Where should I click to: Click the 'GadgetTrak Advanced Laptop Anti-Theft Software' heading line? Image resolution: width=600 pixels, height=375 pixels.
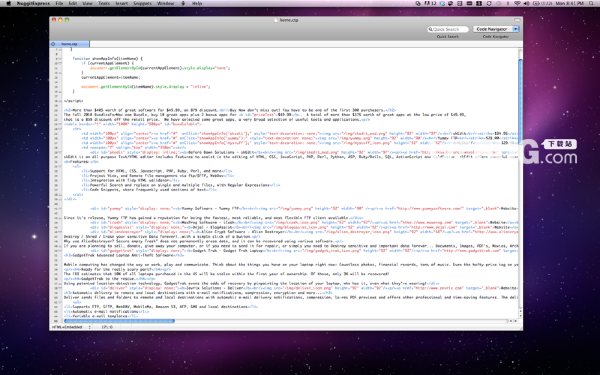(124, 255)
